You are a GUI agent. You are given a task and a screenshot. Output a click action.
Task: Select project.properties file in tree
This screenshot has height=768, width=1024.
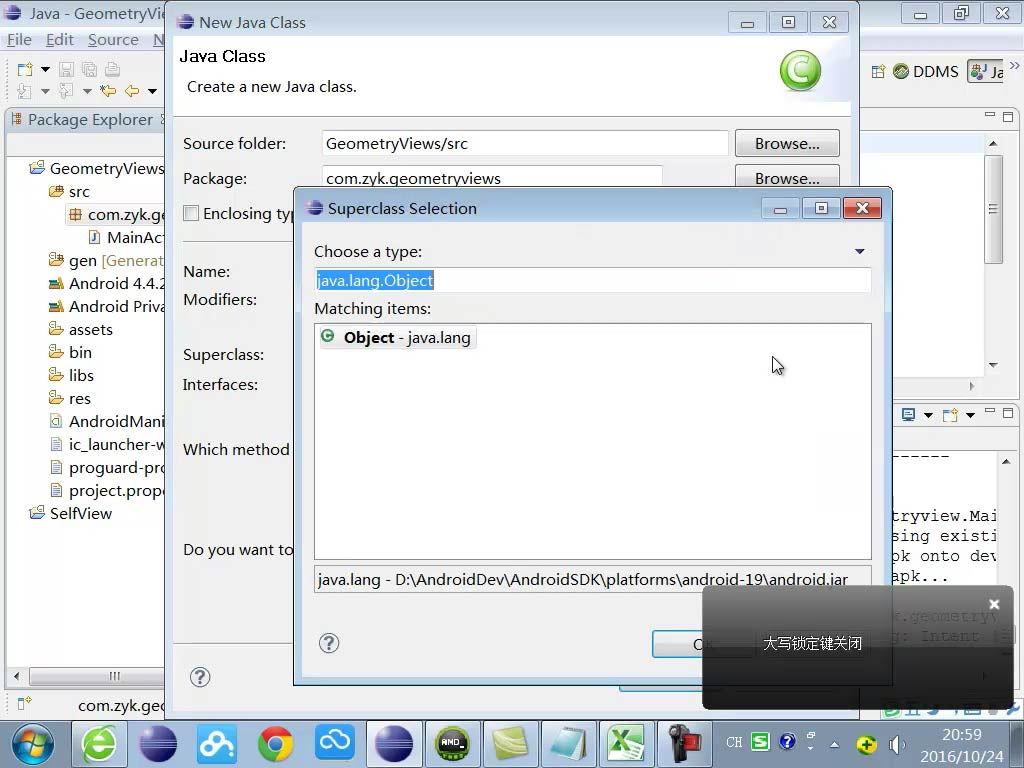tap(107, 490)
